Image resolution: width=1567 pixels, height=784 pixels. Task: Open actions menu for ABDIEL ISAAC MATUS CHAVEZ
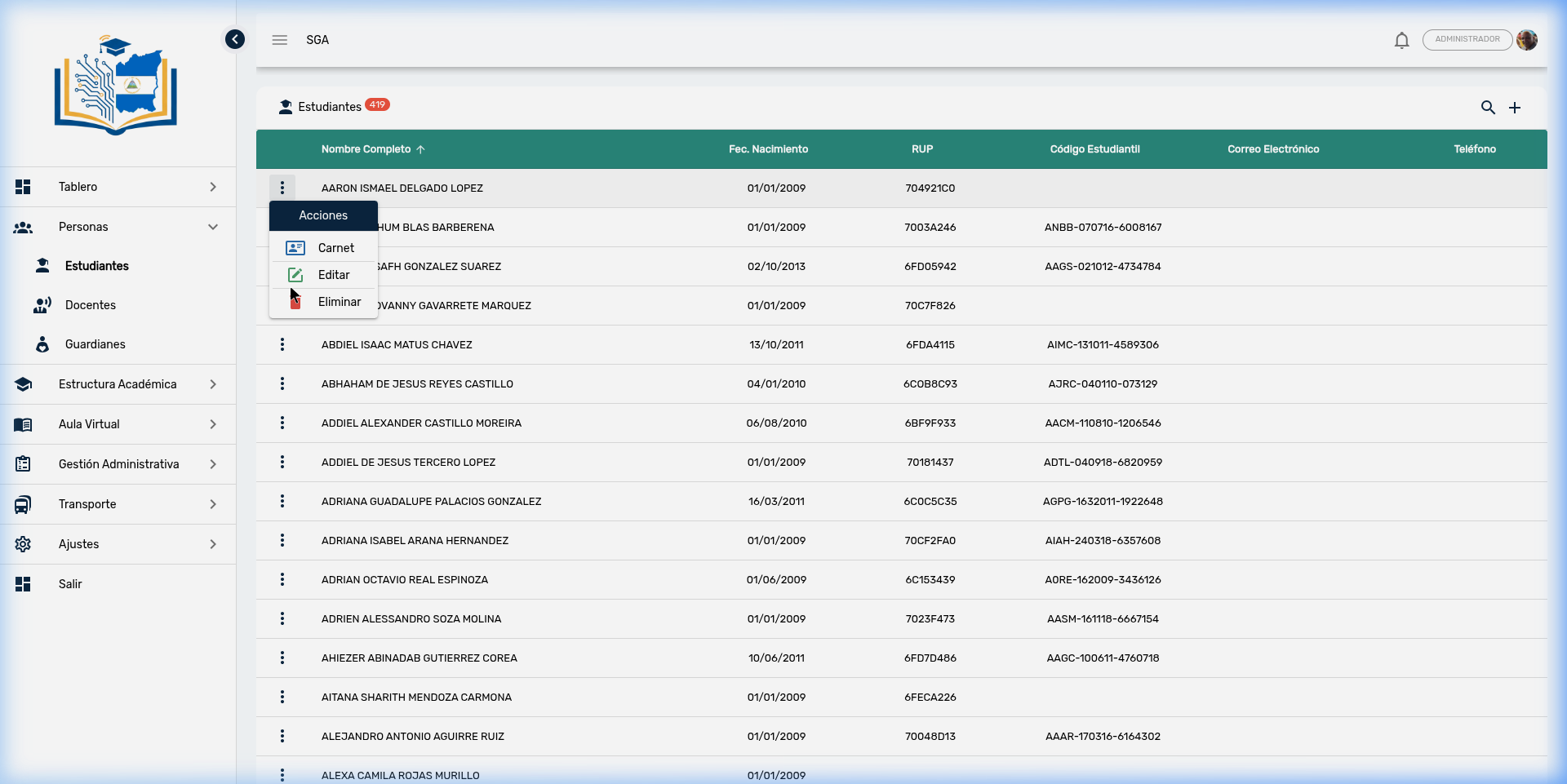(282, 345)
